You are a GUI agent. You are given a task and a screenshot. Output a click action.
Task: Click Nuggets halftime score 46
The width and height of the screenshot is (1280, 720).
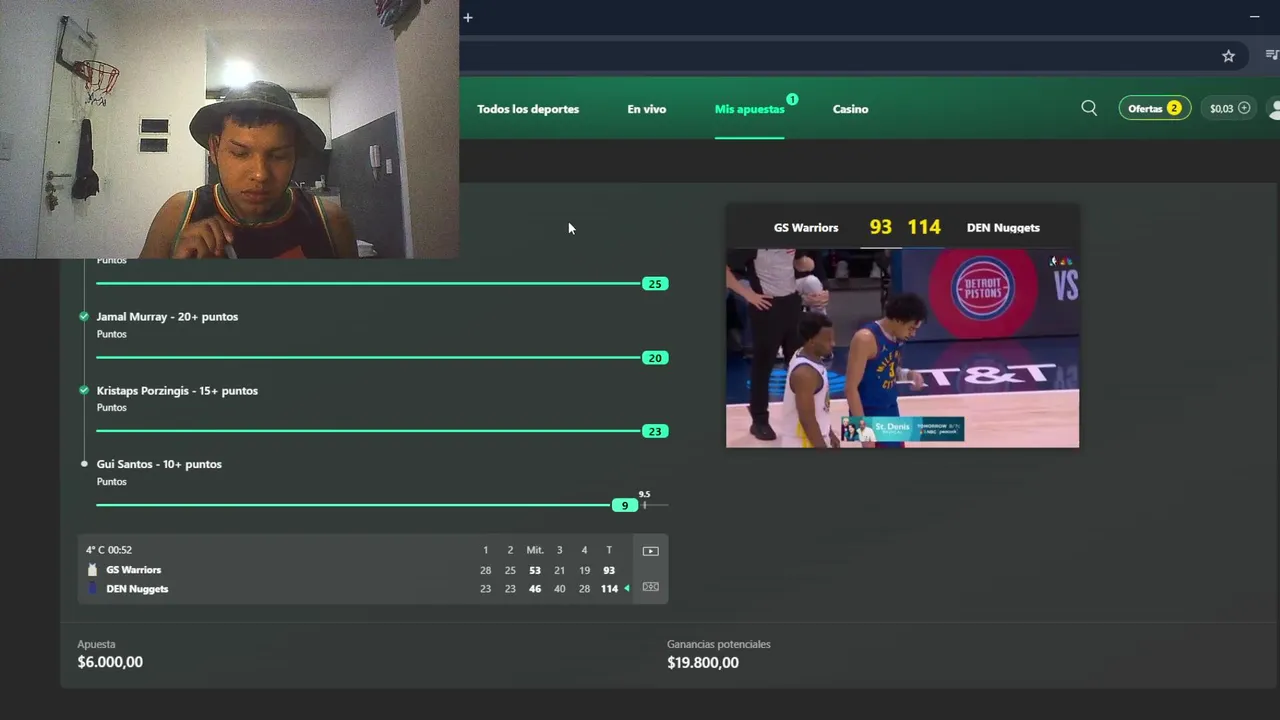(x=535, y=589)
